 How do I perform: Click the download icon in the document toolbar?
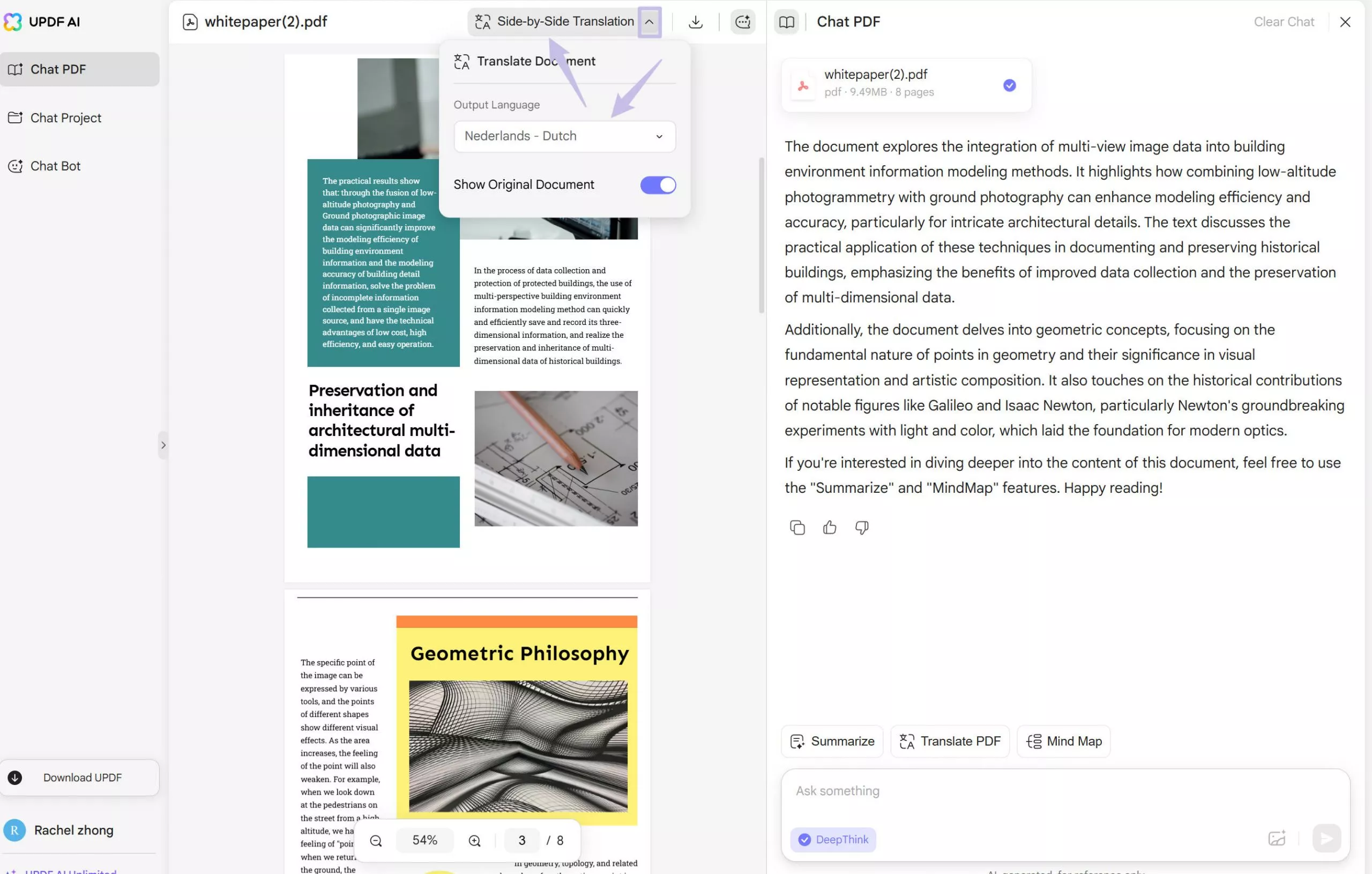695,21
